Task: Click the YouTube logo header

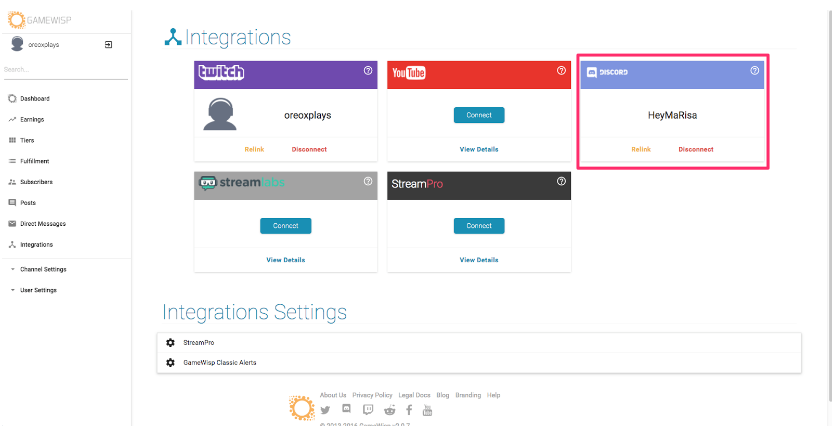Action: click(x=409, y=73)
